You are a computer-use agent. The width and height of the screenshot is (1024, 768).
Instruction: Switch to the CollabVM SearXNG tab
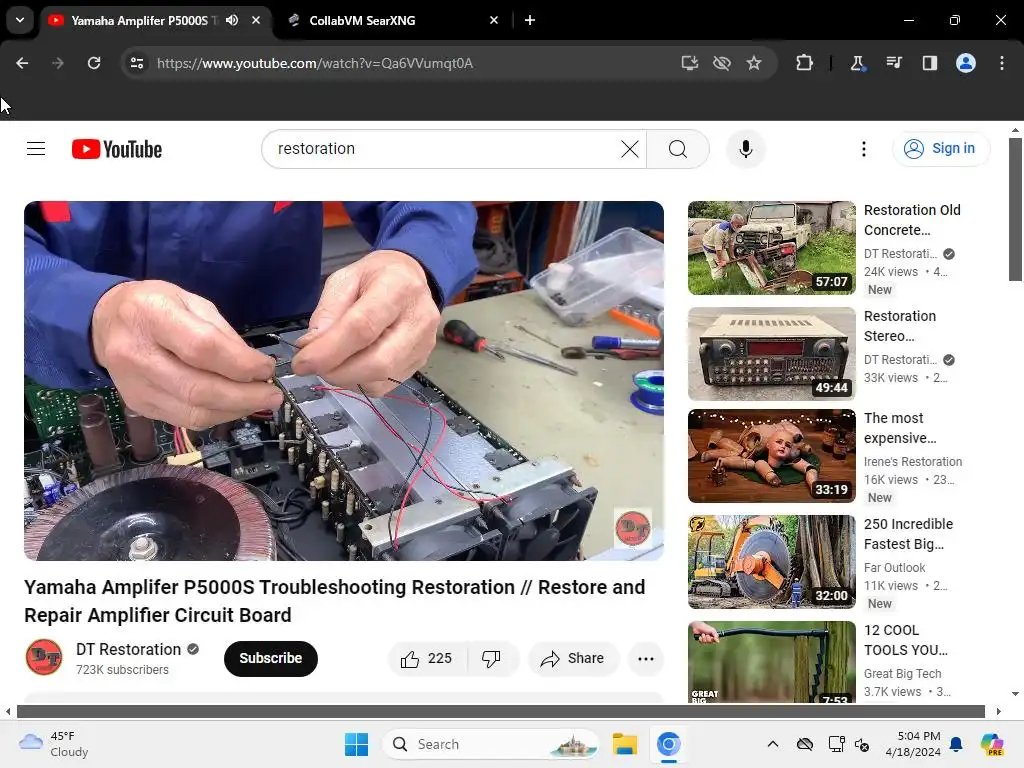coord(392,20)
